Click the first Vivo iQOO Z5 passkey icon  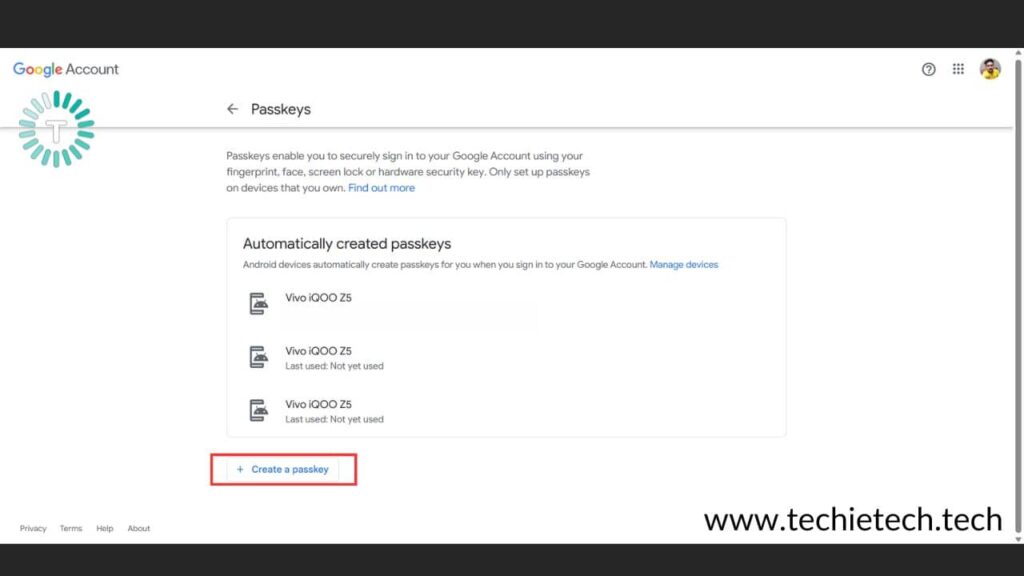[x=258, y=301]
